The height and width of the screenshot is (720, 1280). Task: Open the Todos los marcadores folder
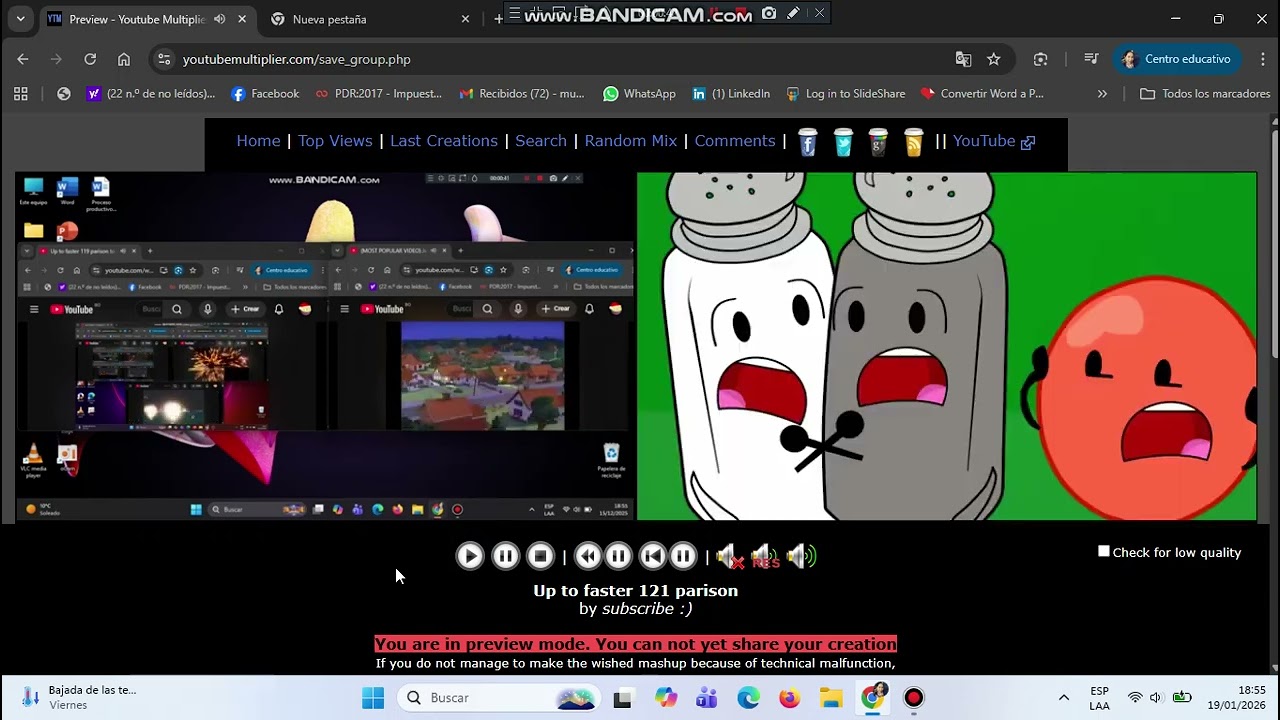(x=1205, y=94)
